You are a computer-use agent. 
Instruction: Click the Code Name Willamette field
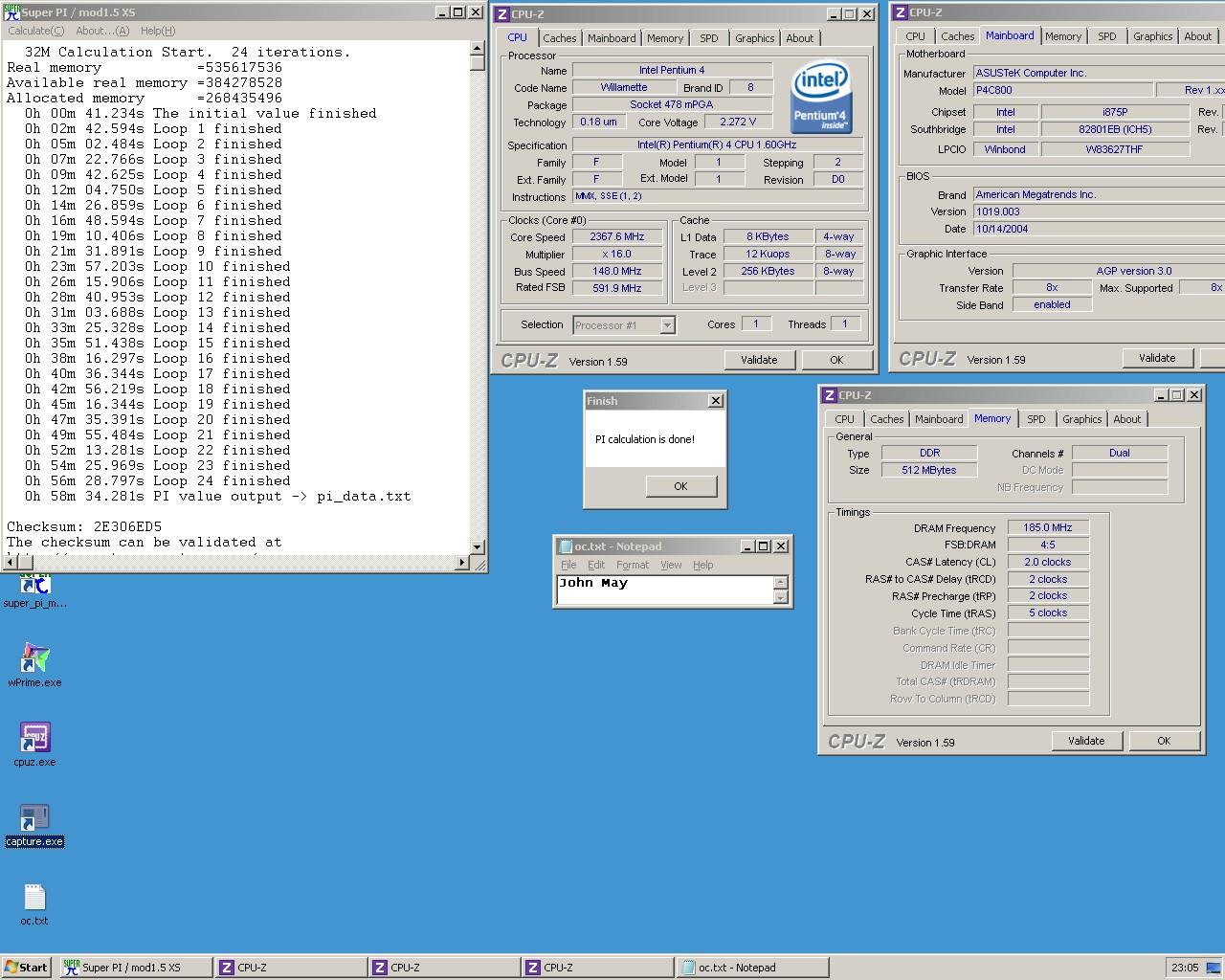[624, 87]
